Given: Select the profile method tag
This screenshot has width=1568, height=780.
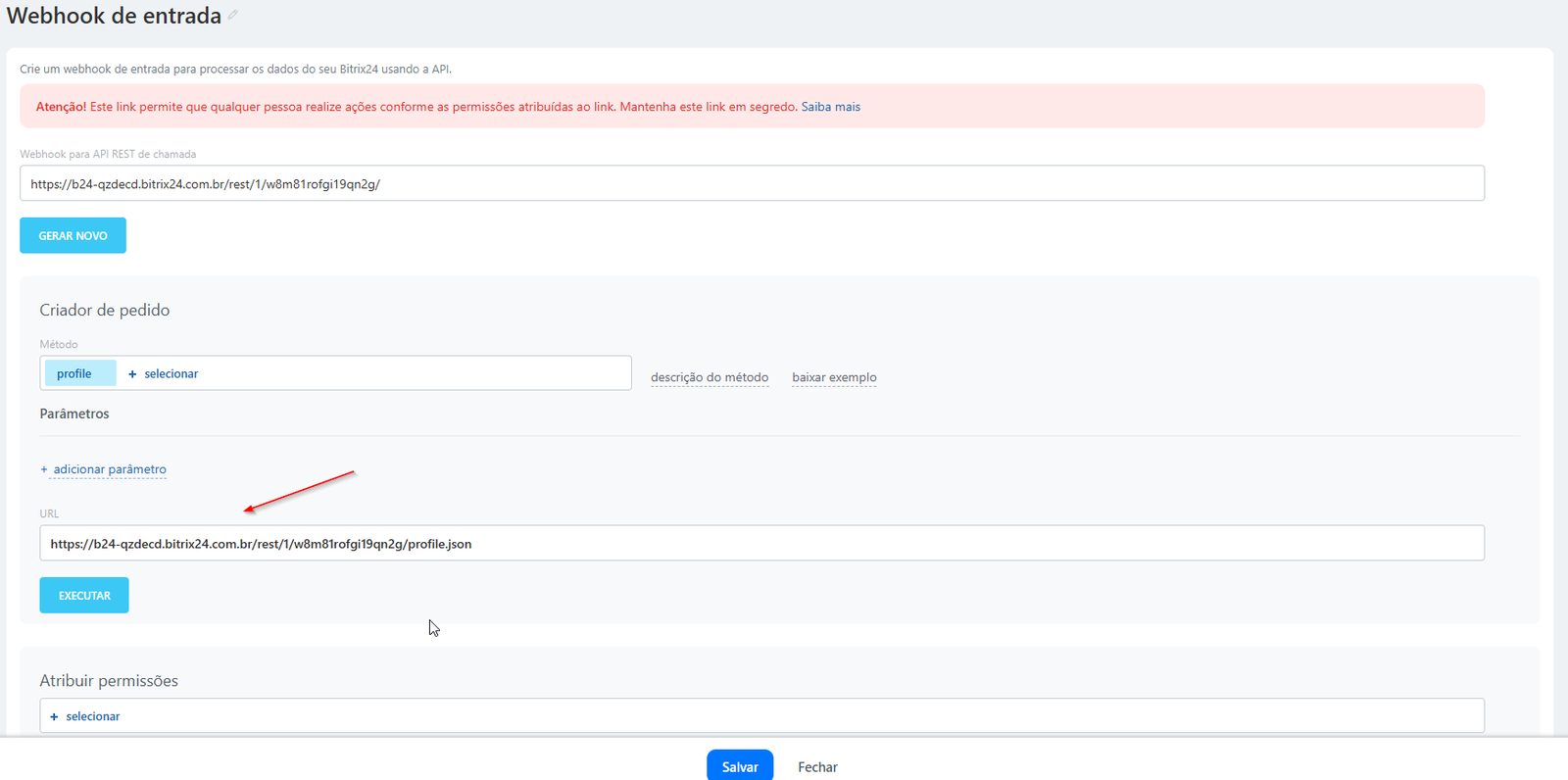Looking at the screenshot, I should click(x=80, y=373).
